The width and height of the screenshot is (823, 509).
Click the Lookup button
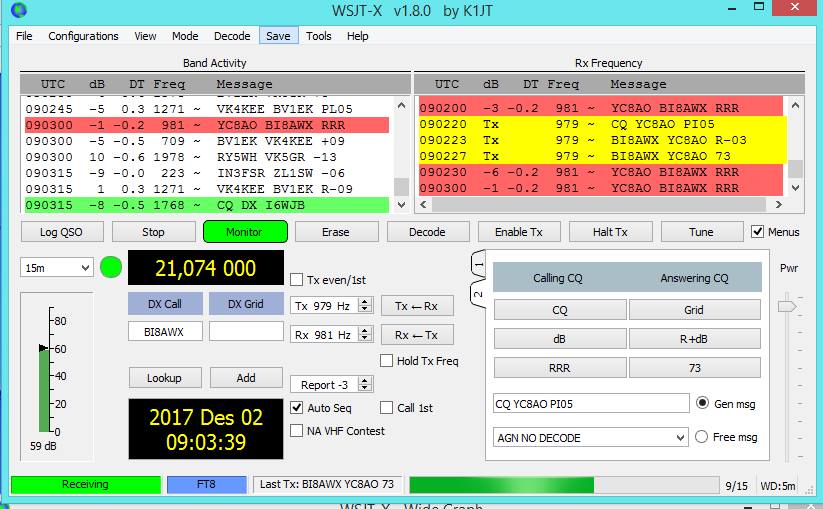point(165,377)
